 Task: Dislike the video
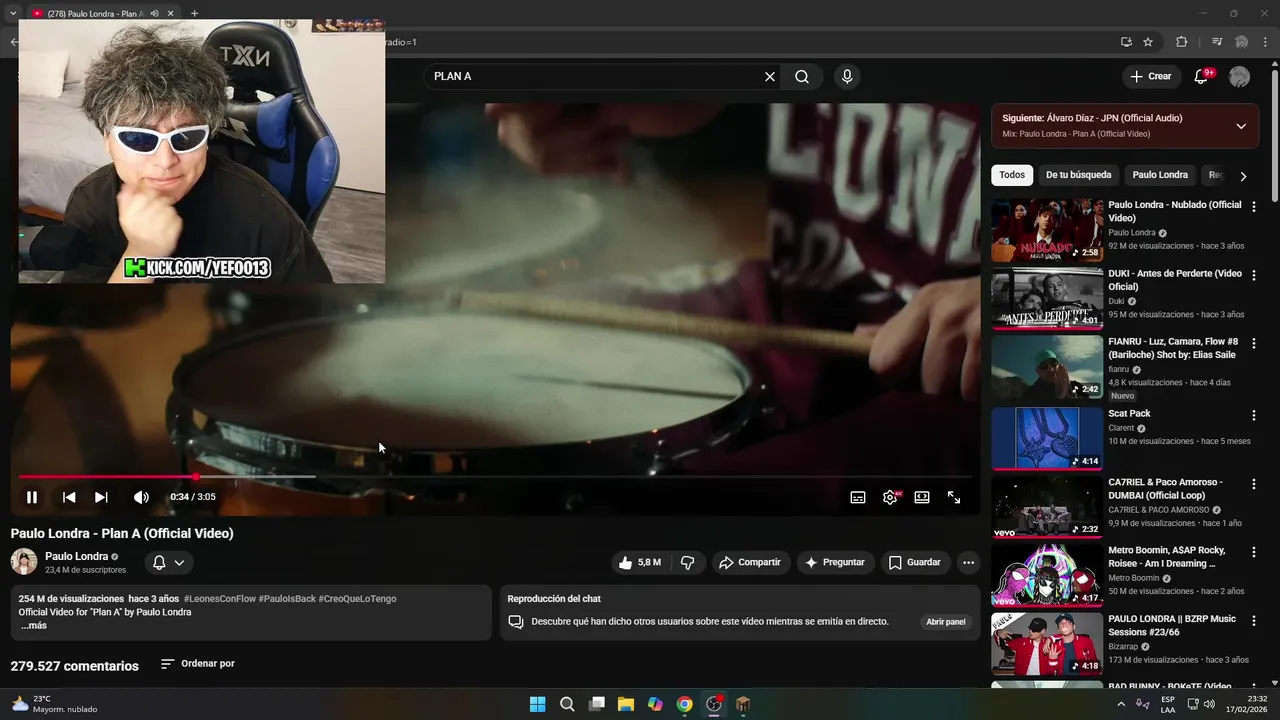(x=687, y=562)
